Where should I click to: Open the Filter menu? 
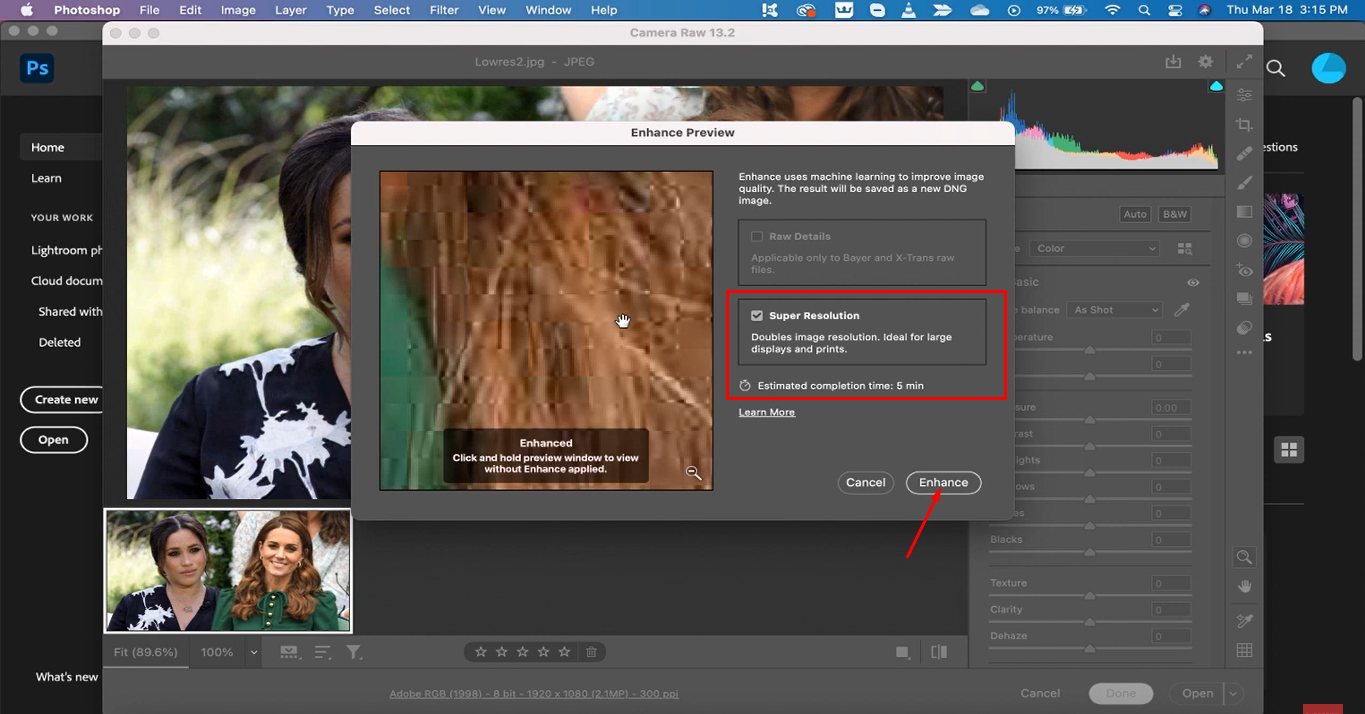pos(443,10)
